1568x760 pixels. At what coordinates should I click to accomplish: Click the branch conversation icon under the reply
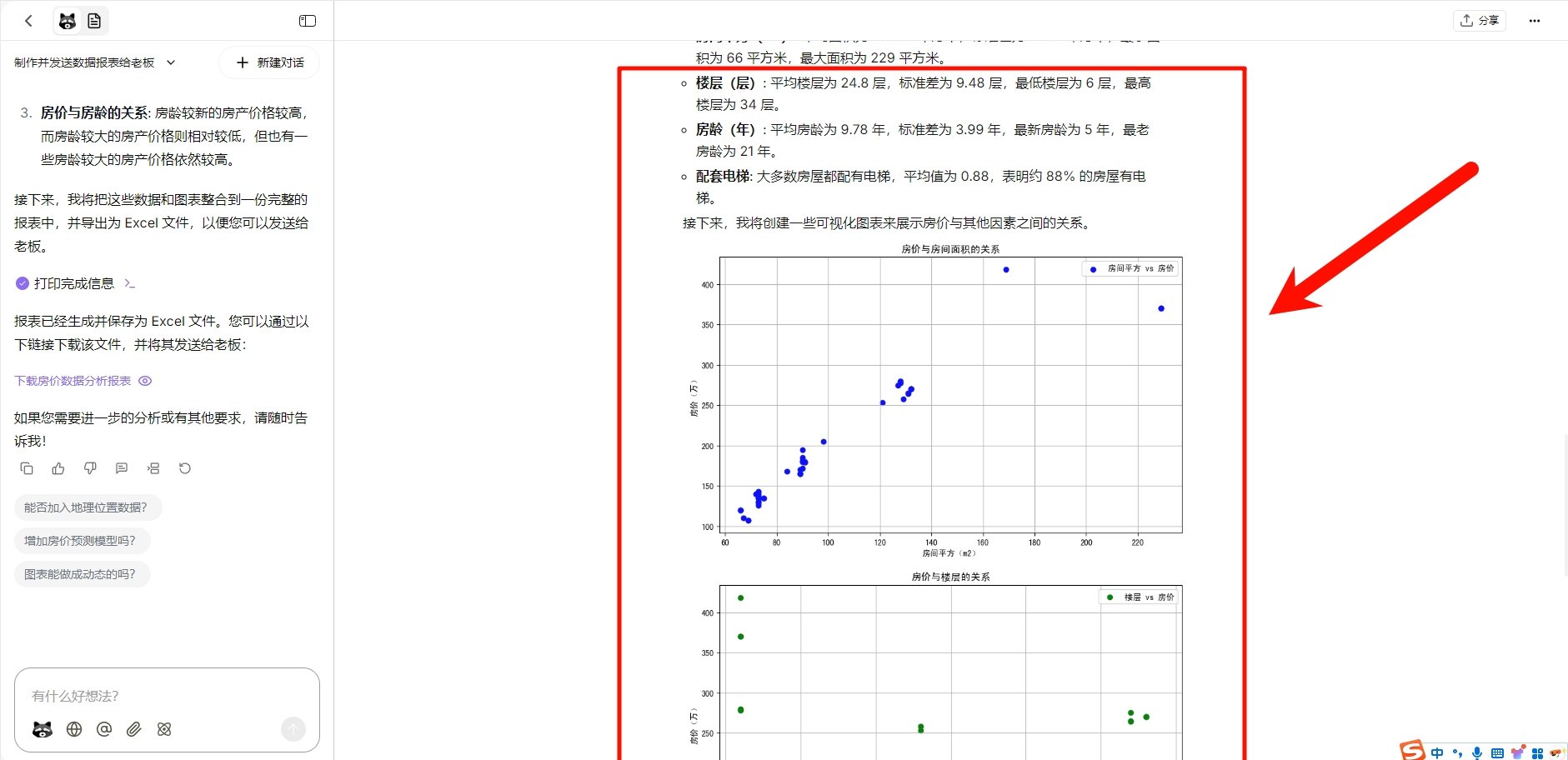pos(153,468)
